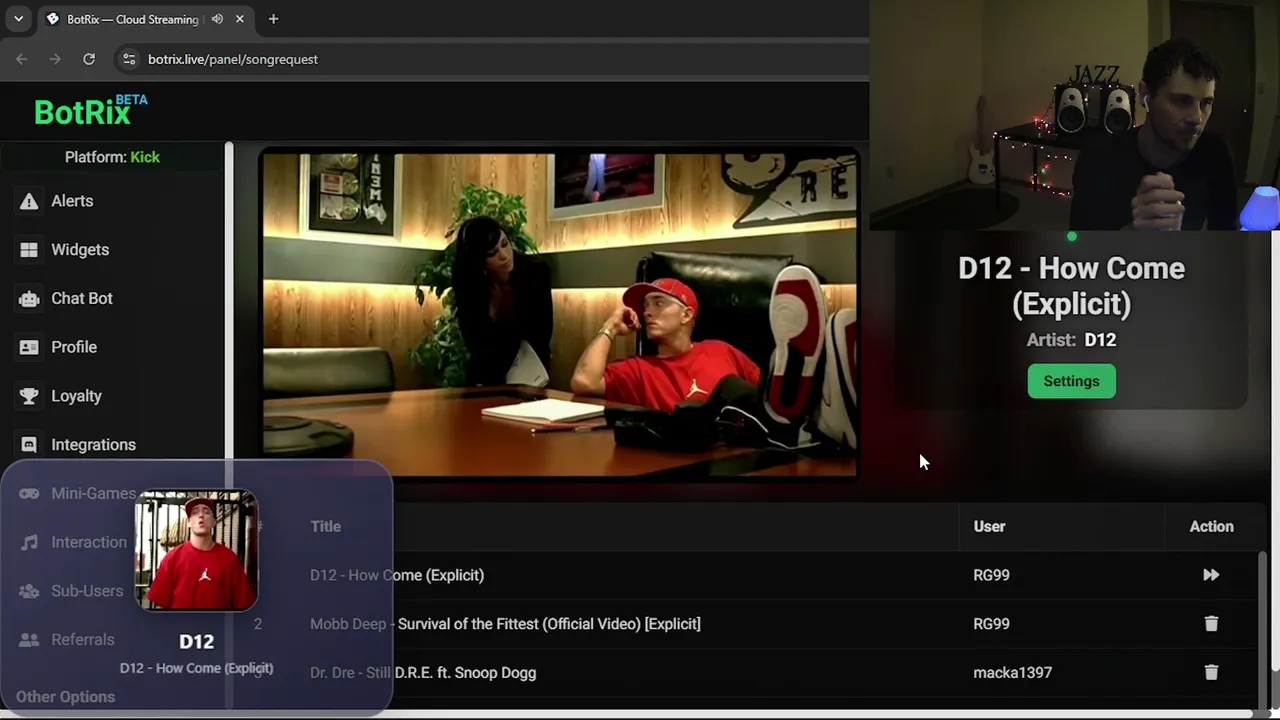This screenshot has width=1280, height=720.
Task: Select the Integrations icon in sidebar
Action: [x=29, y=445]
